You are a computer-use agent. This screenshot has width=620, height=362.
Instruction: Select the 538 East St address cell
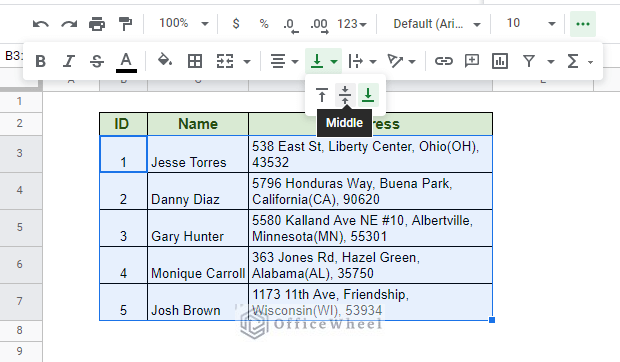(x=370, y=155)
